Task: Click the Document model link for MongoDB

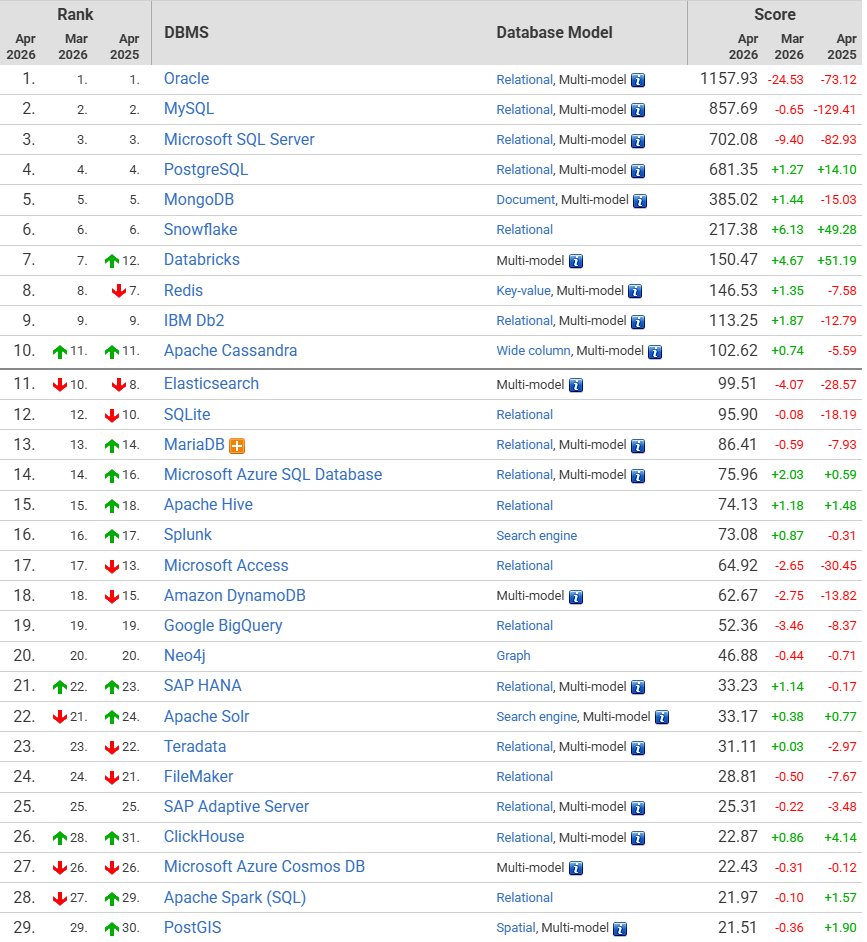Action: pyautogui.click(x=525, y=200)
